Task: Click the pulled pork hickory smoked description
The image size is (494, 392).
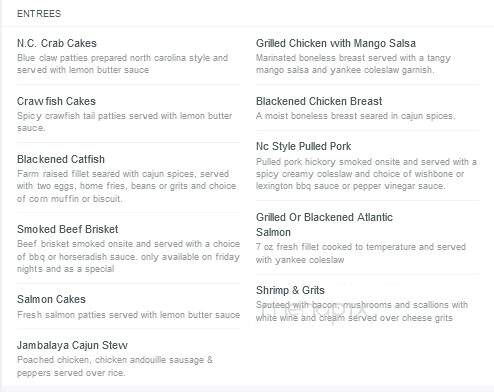Action: tap(366, 174)
